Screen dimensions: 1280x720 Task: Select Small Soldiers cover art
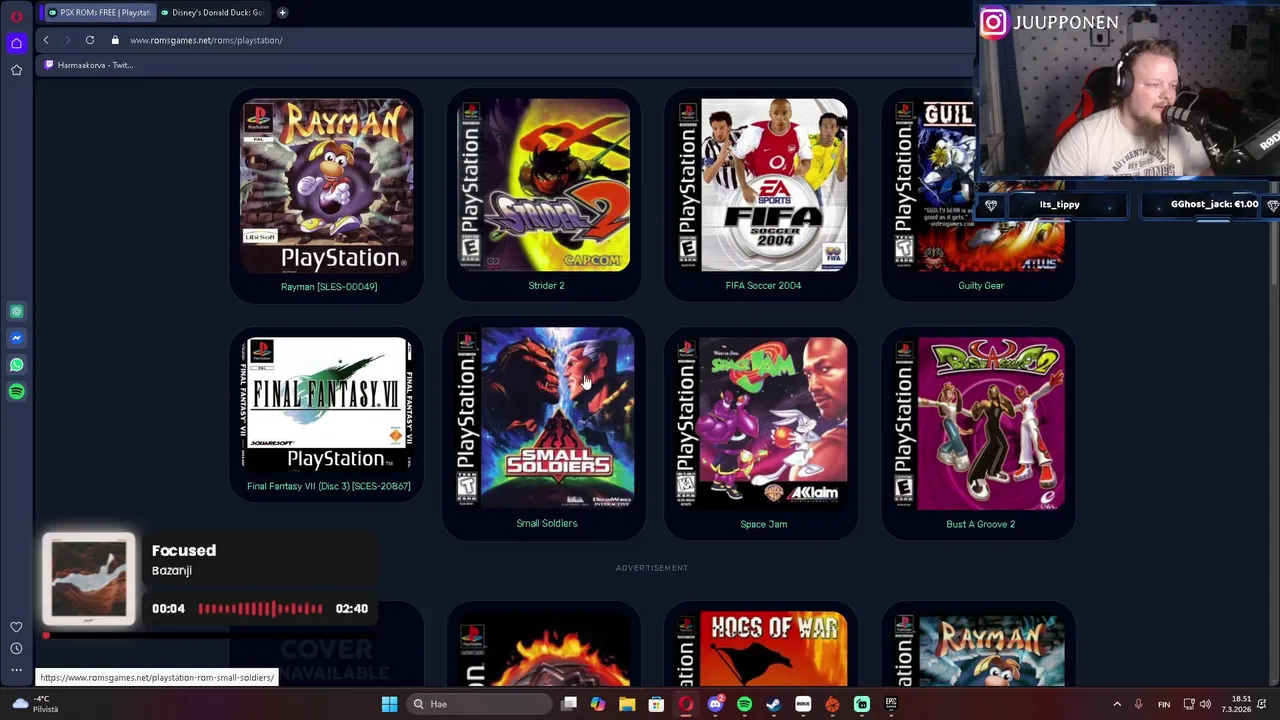coord(544,416)
